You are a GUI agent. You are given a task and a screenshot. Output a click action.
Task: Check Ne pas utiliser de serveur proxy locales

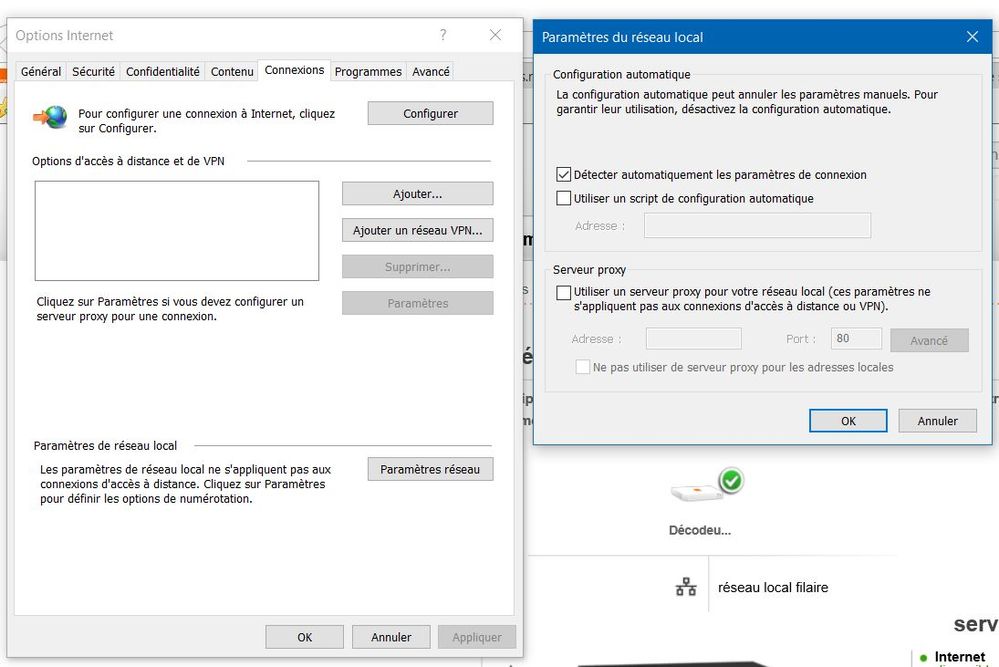(x=582, y=367)
